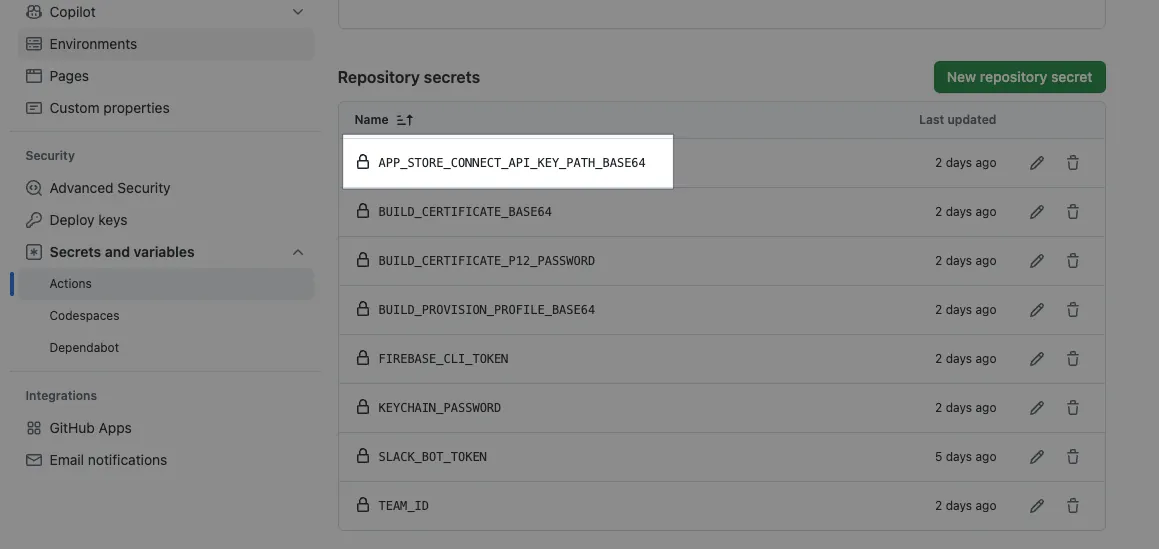Open Email notifications settings
The width and height of the screenshot is (1159, 549).
(x=108, y=460)
